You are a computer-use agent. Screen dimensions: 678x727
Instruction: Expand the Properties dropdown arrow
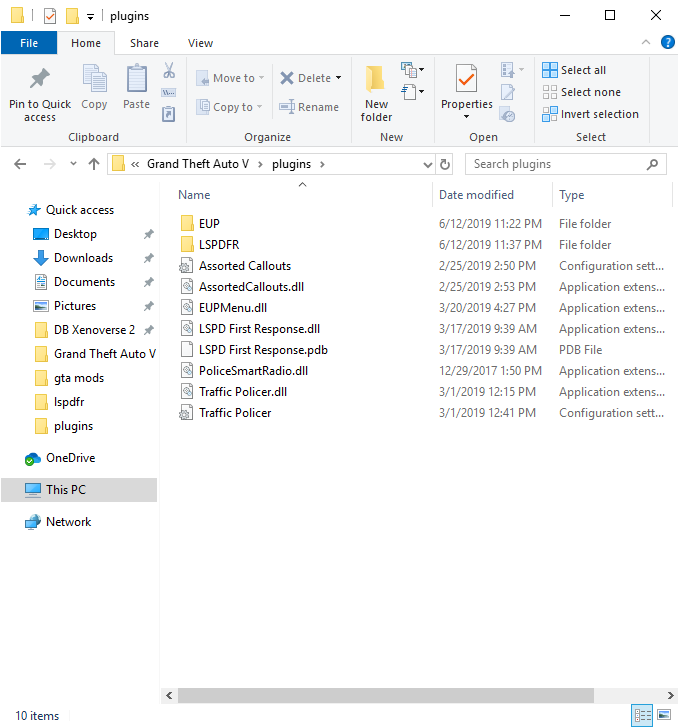pyautogui.click(x=467, y=116)
